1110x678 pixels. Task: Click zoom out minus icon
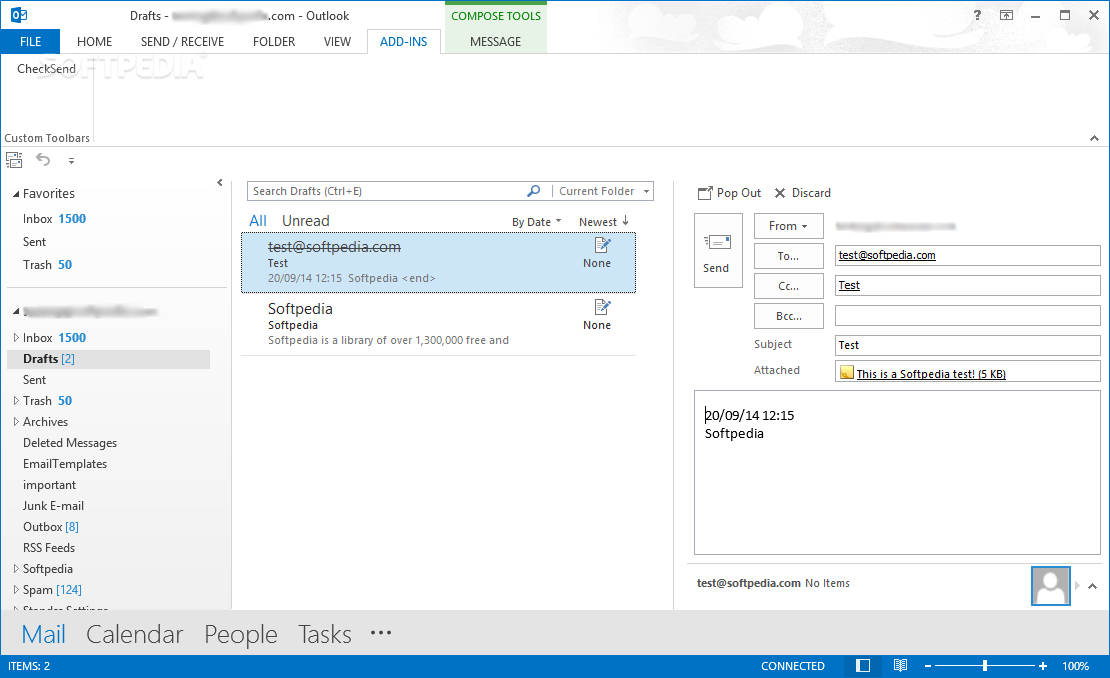pyautogui.click(x=927, y=666)
